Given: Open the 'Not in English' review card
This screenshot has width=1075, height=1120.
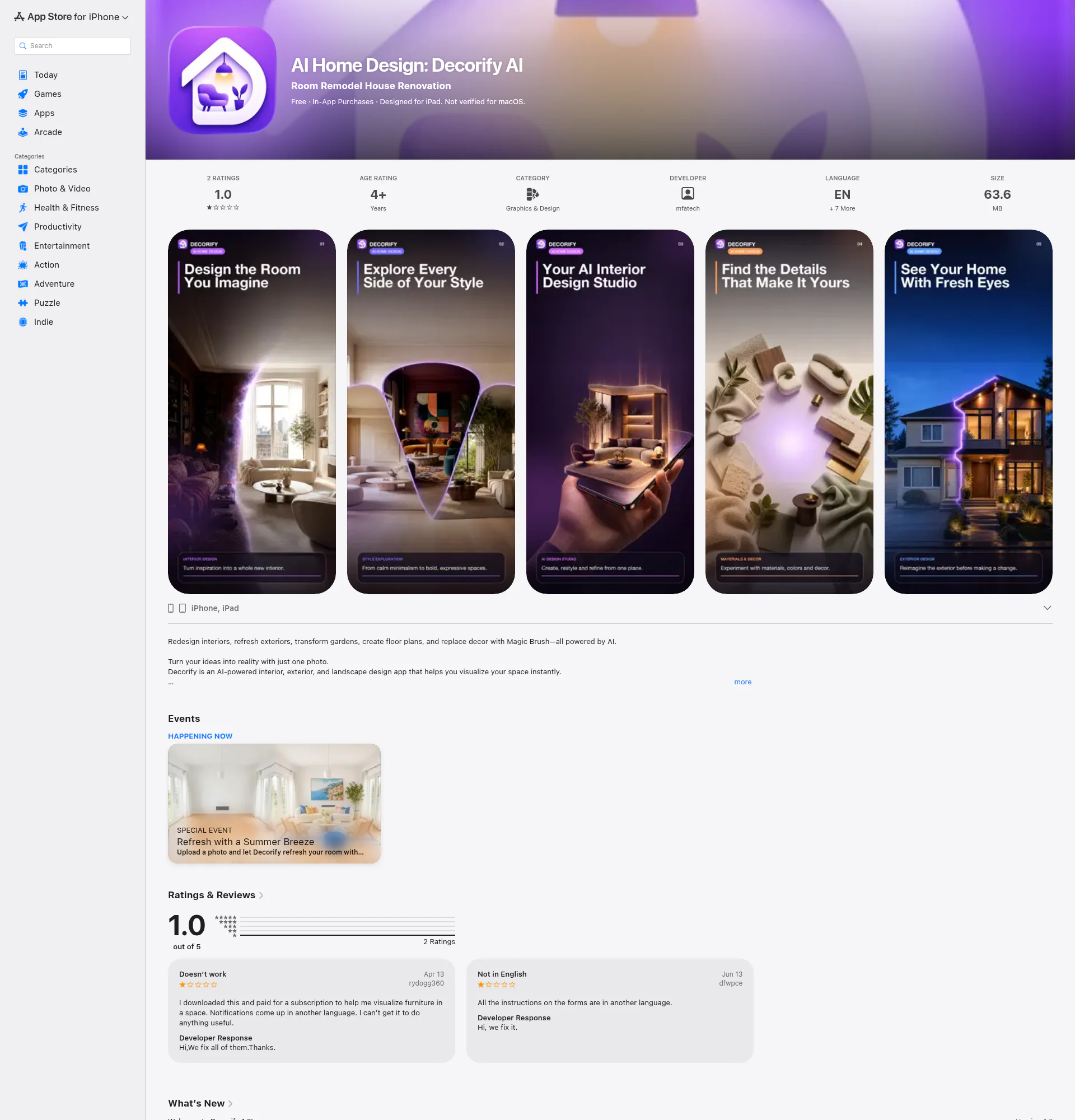Looking at the screenshot, I should (610, 1011).
